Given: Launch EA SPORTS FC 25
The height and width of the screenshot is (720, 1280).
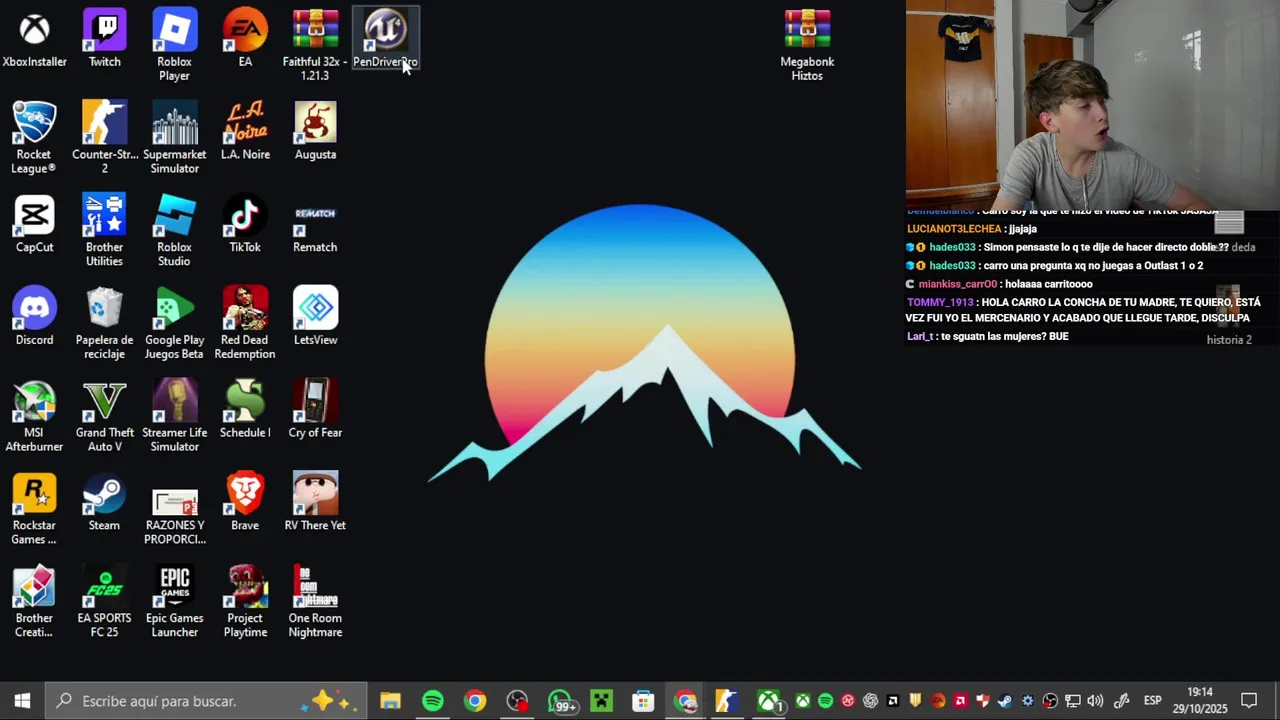Looking at the screenshot, I should pos(104,602).
